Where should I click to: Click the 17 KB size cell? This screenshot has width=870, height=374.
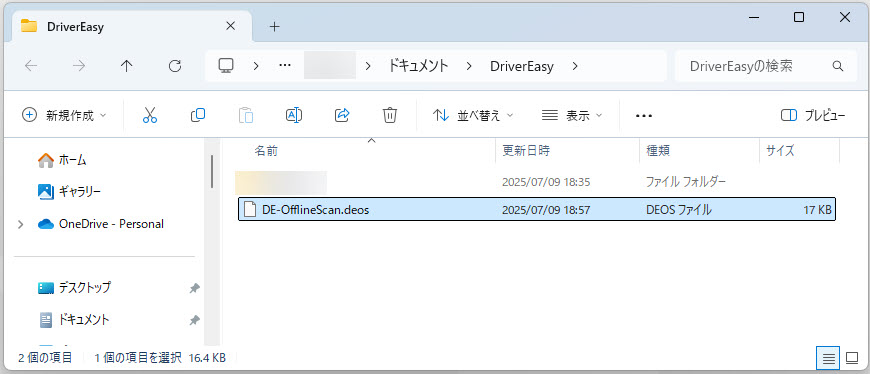coord(817,210)
